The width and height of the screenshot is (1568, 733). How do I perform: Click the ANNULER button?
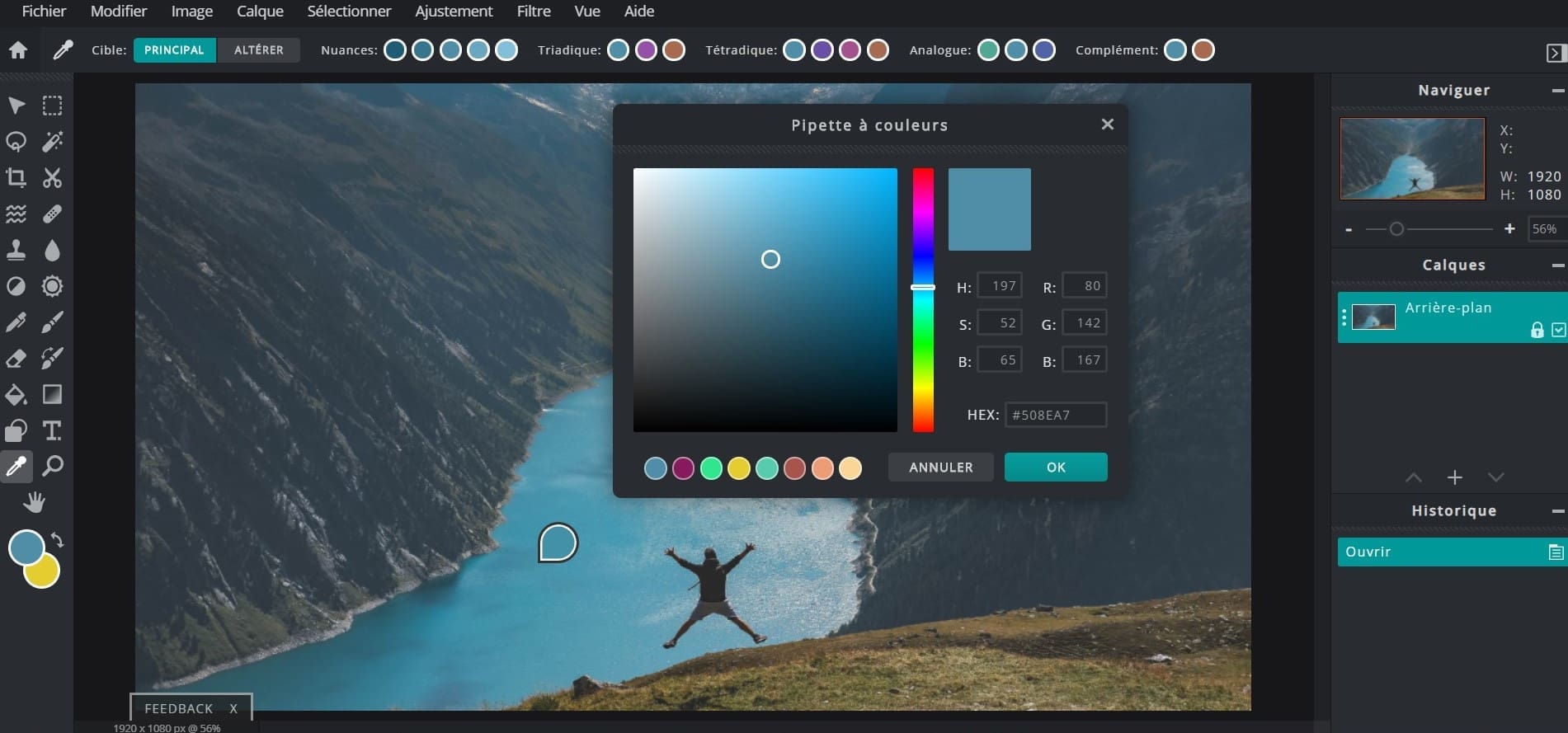click(x=940, y=468)
